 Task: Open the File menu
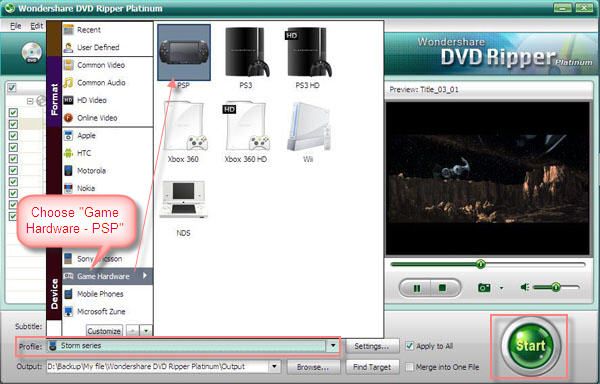tap(15, 26)
